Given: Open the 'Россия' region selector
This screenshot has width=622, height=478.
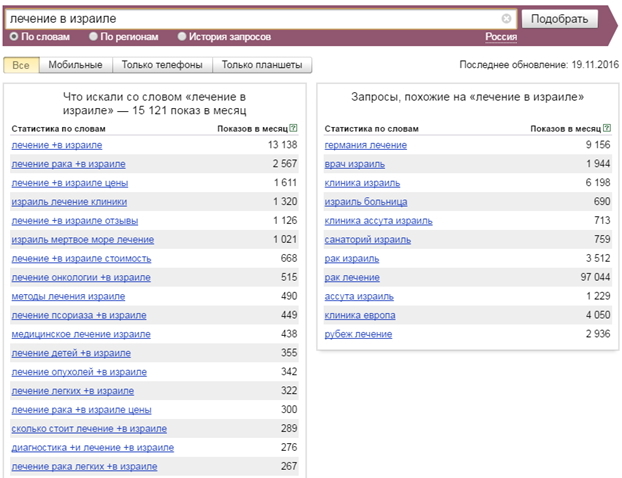Looking at the screenshot, I should pyautogui.click(x=501, y=37).
